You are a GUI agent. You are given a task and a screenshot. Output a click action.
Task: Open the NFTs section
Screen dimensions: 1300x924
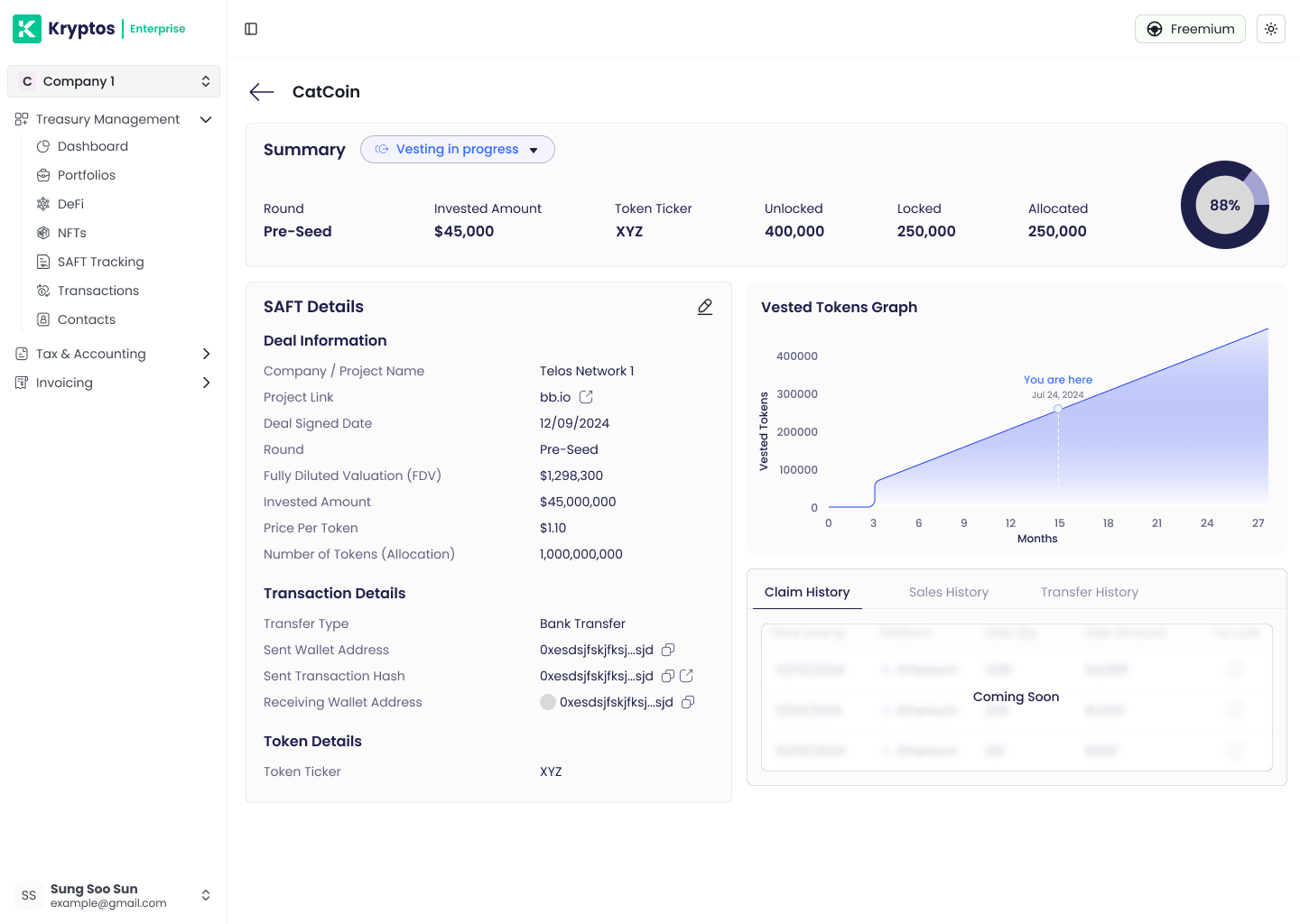72,233
